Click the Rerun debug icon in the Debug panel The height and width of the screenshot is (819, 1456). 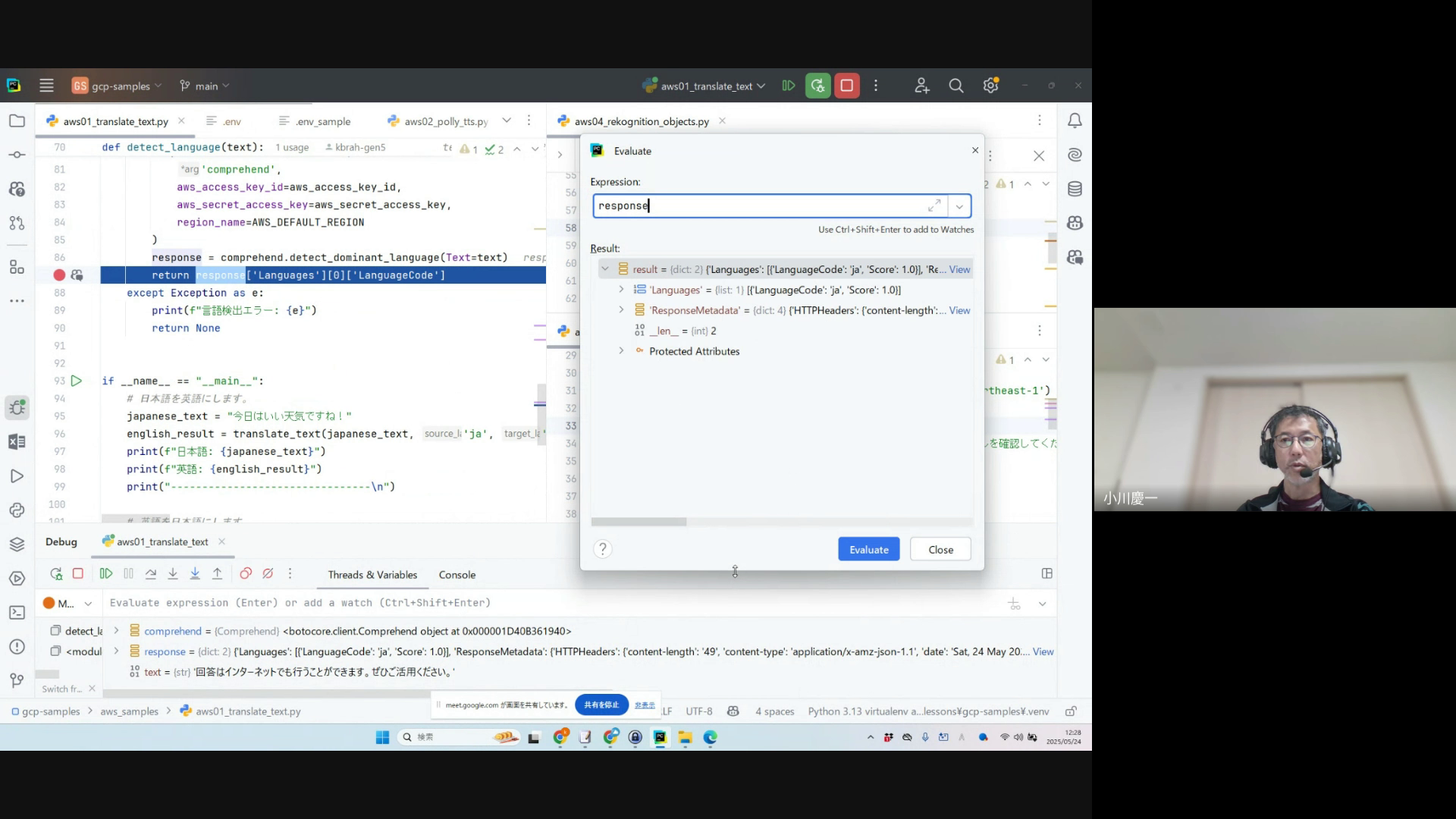click(56, 574)
